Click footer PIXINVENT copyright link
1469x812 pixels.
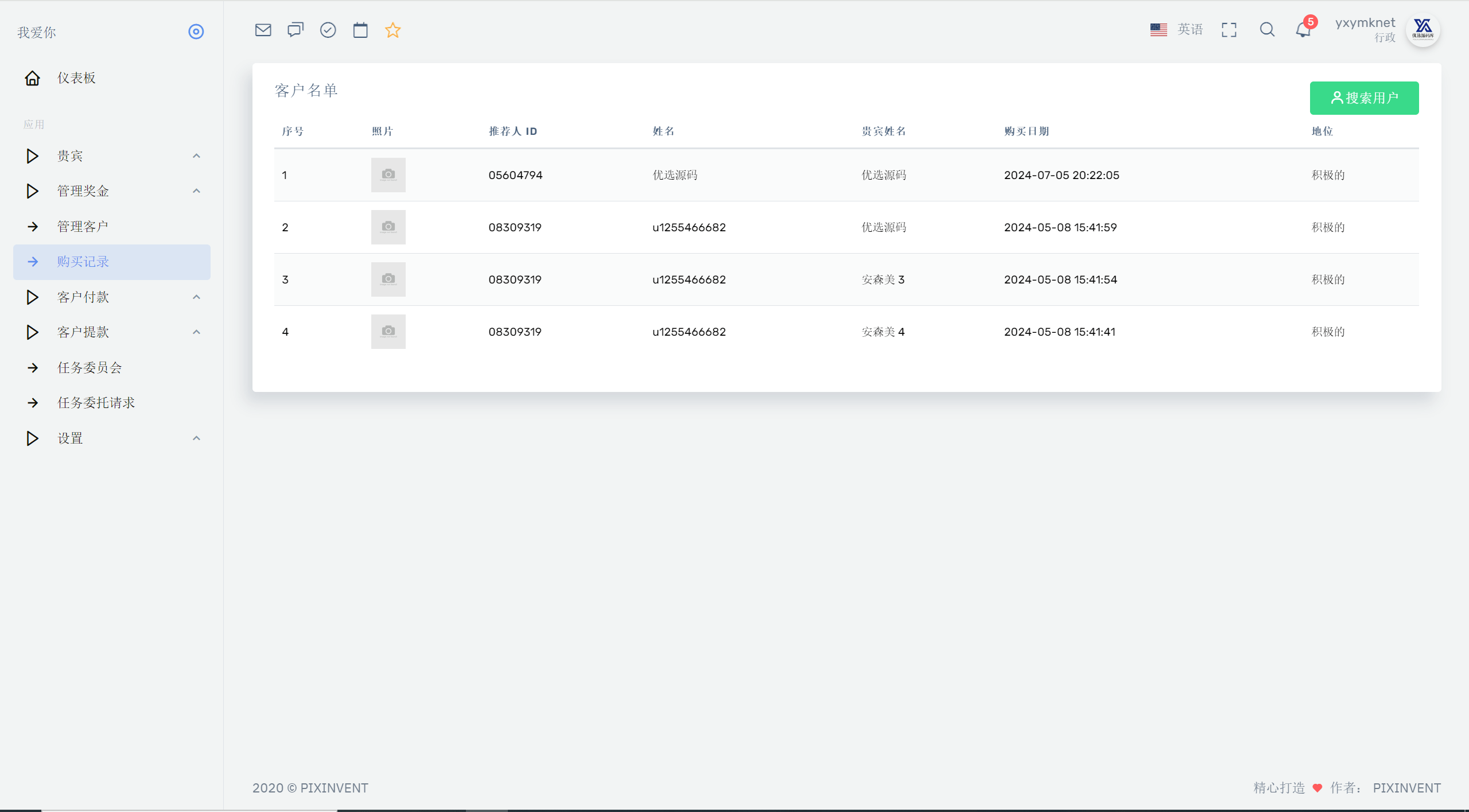[335, 788]
